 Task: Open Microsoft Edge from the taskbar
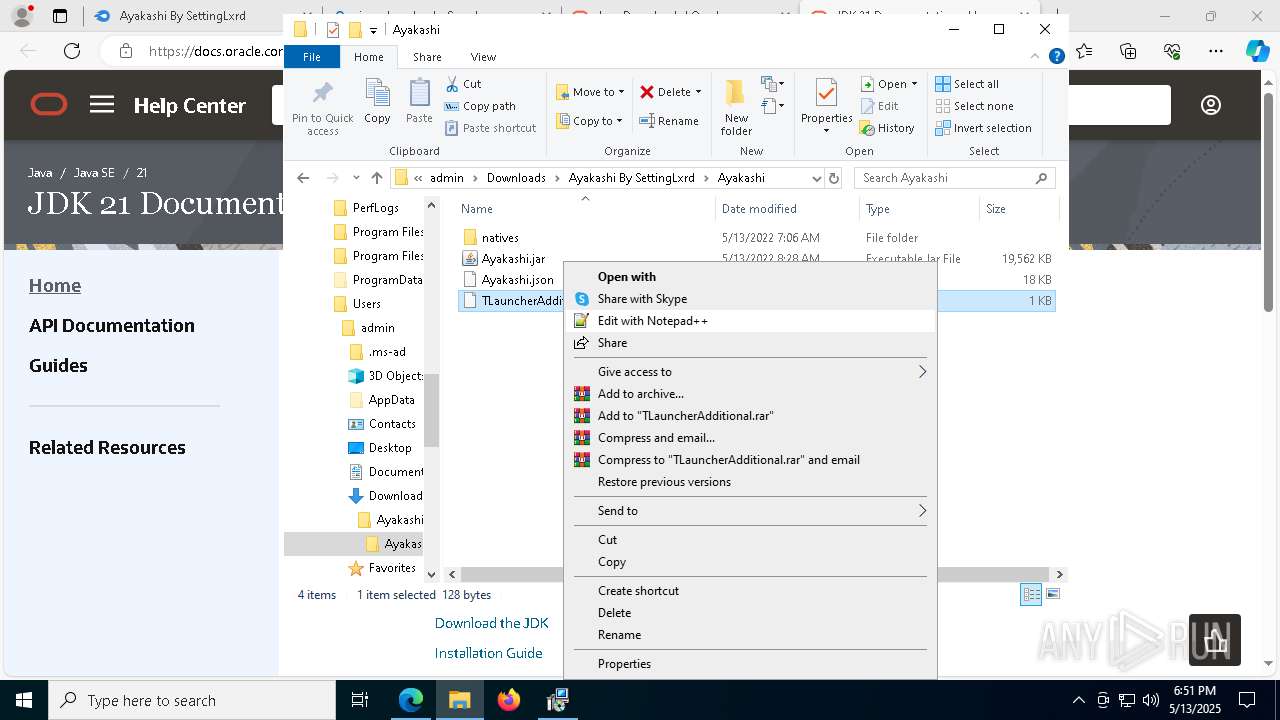click(x=411, y=700)
